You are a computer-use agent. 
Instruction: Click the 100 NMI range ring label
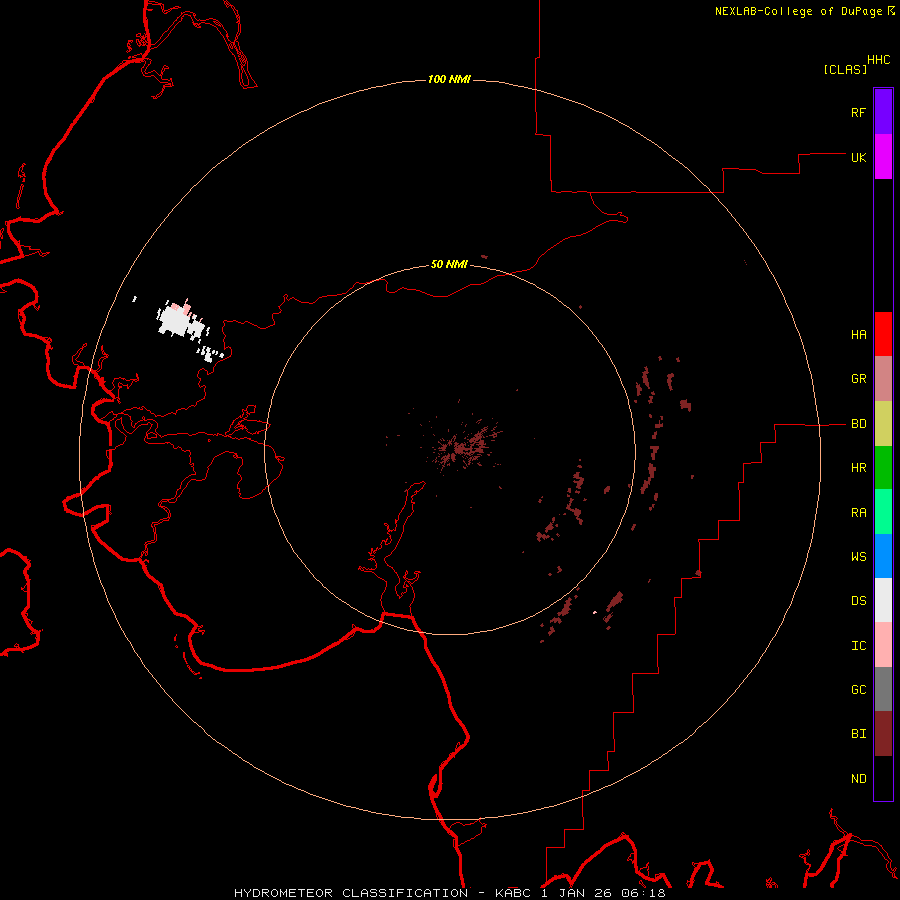[449, 79]
